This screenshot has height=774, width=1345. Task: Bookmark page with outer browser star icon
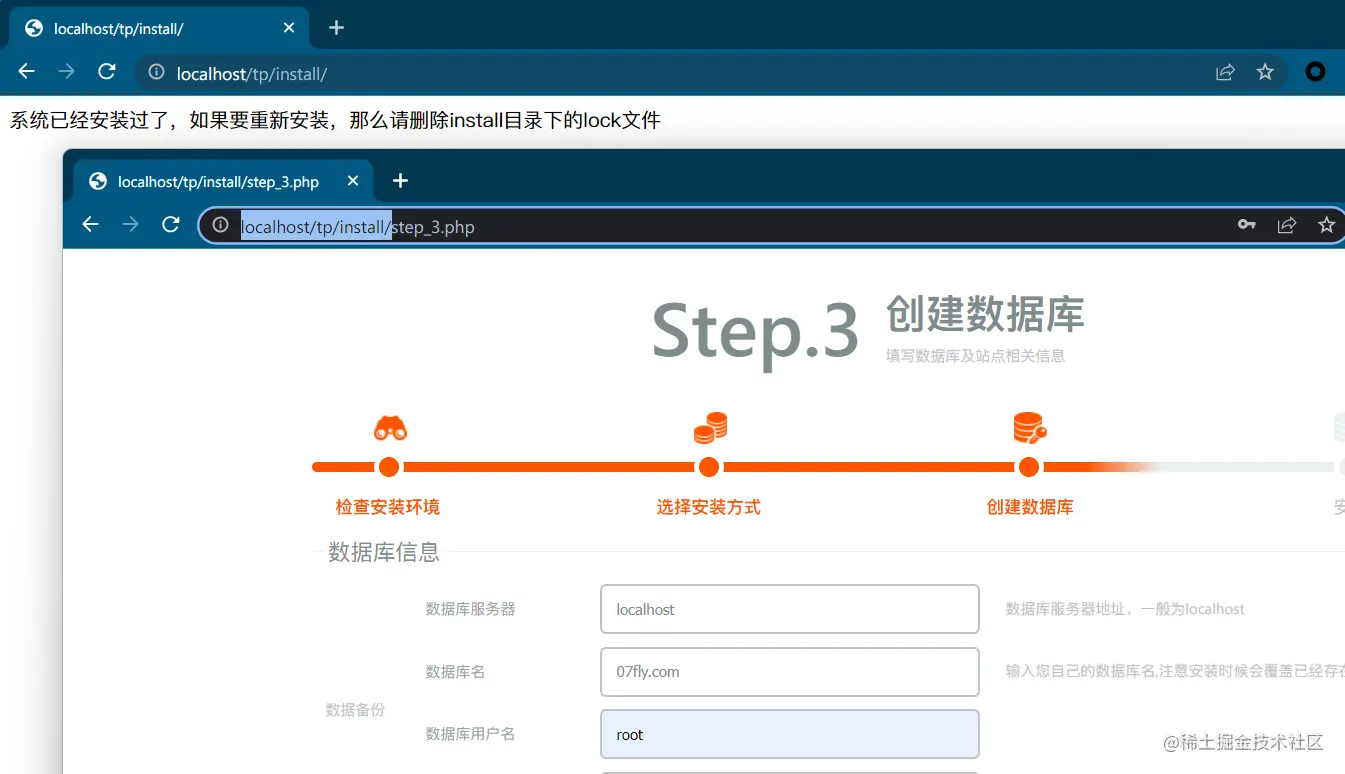(1265, 72)
